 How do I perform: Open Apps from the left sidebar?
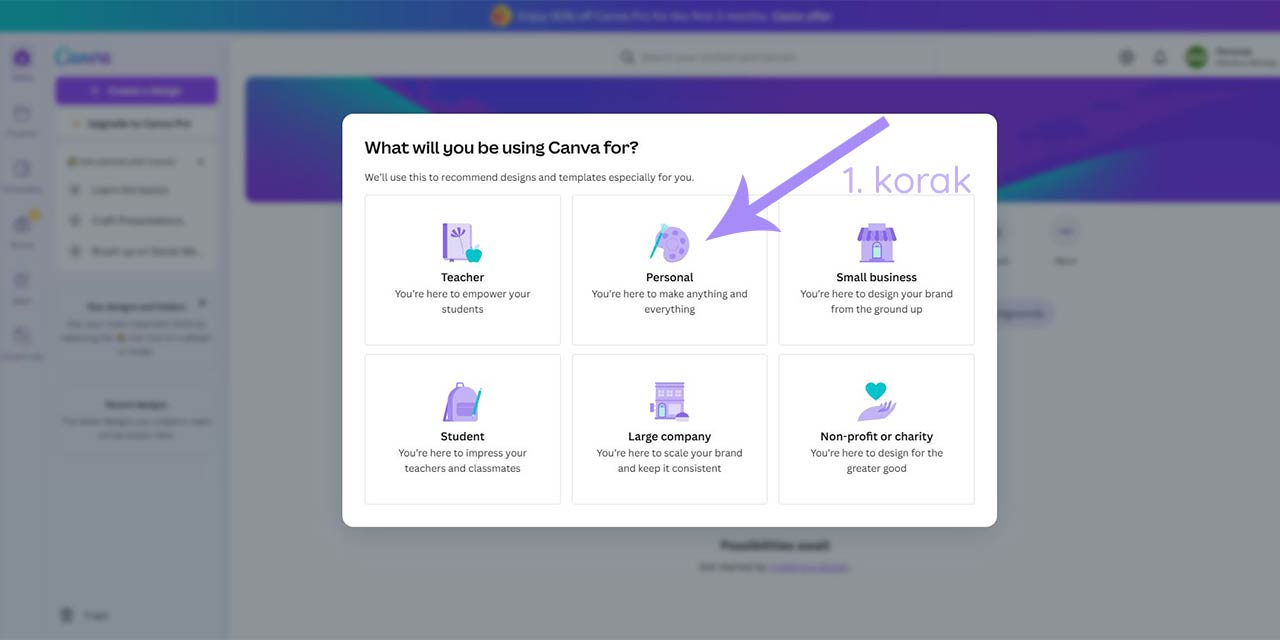(22, 286)
